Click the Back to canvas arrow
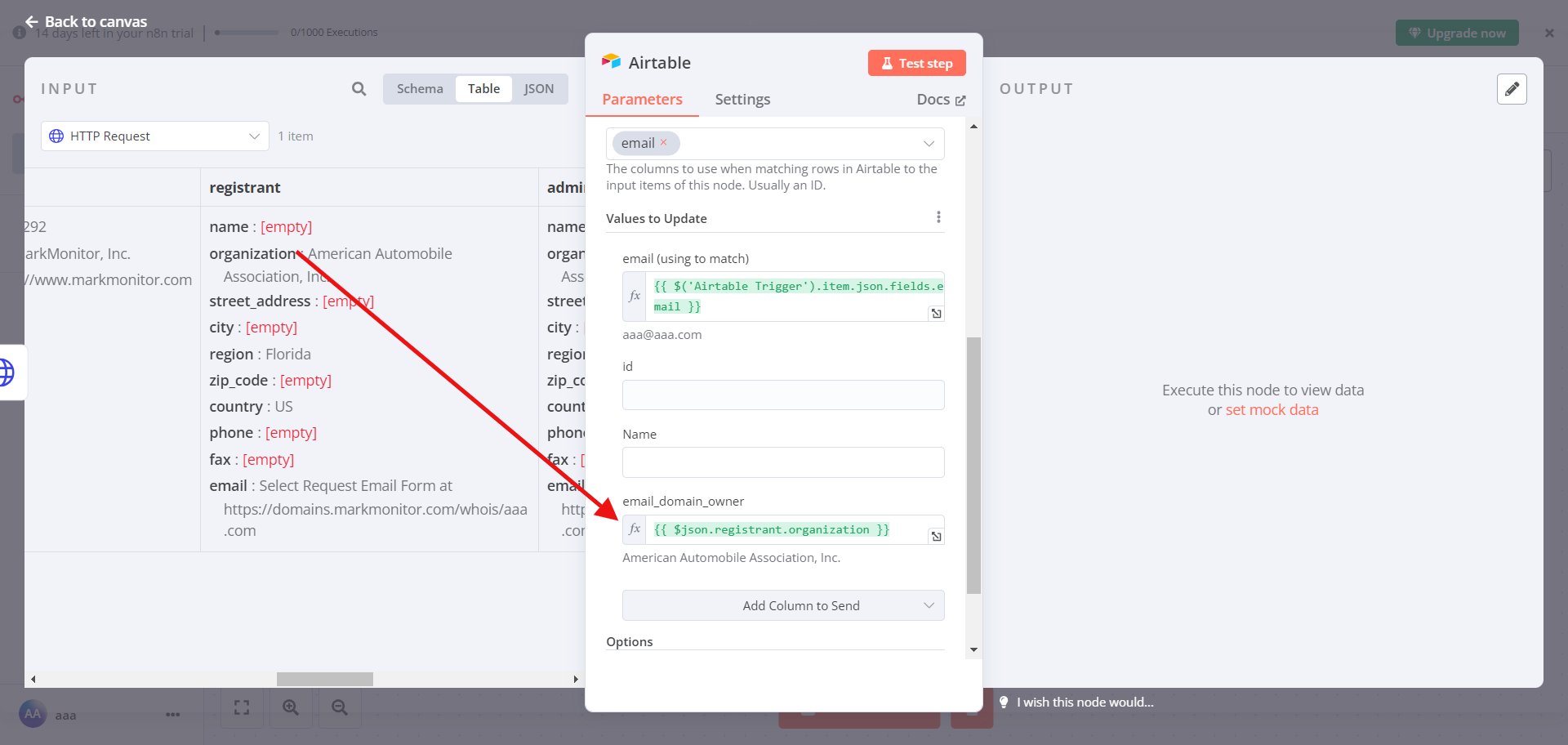This screenshot has width=1568, height=745. point(32,21)
